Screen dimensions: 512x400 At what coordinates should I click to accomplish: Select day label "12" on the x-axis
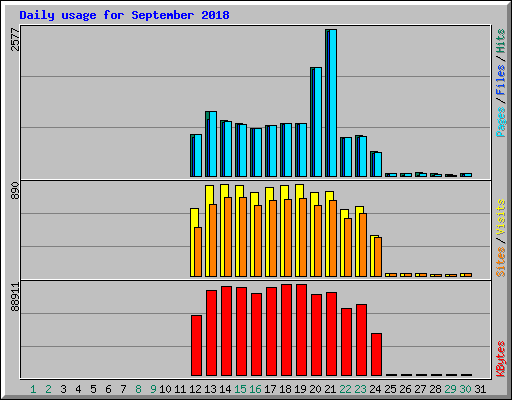pos(195,389)
